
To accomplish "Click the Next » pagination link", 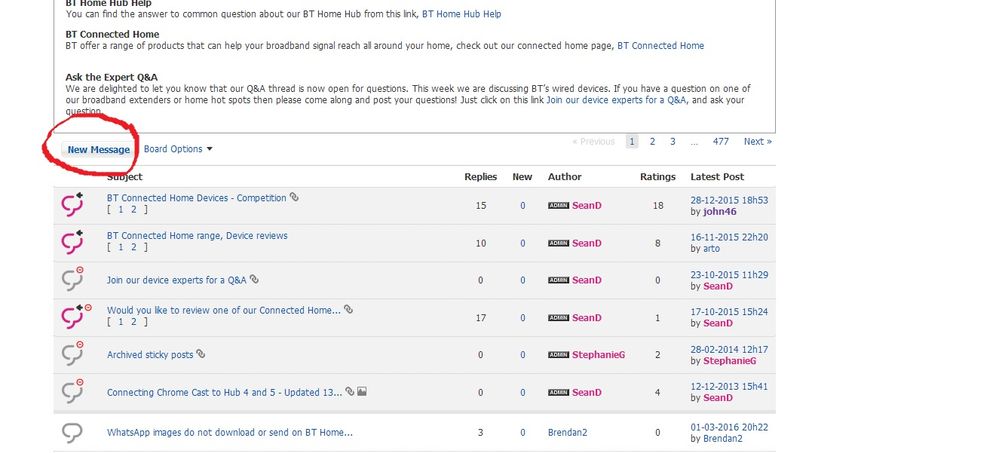I will [x=758, y=141].
